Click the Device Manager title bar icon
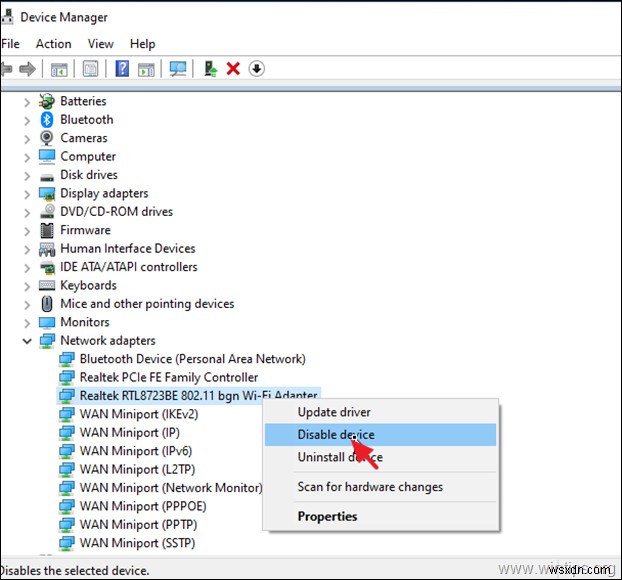 7,17
